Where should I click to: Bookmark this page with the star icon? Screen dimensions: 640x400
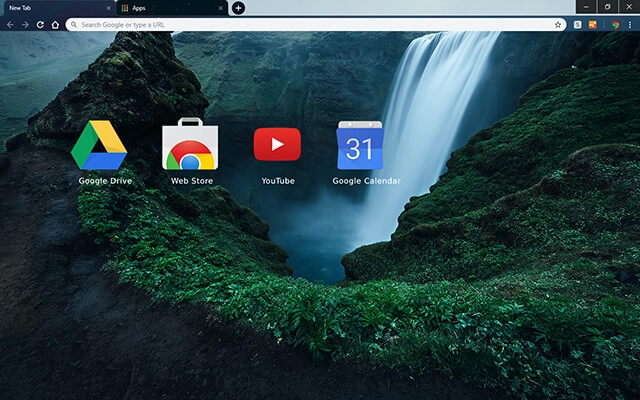pos(558,25)
